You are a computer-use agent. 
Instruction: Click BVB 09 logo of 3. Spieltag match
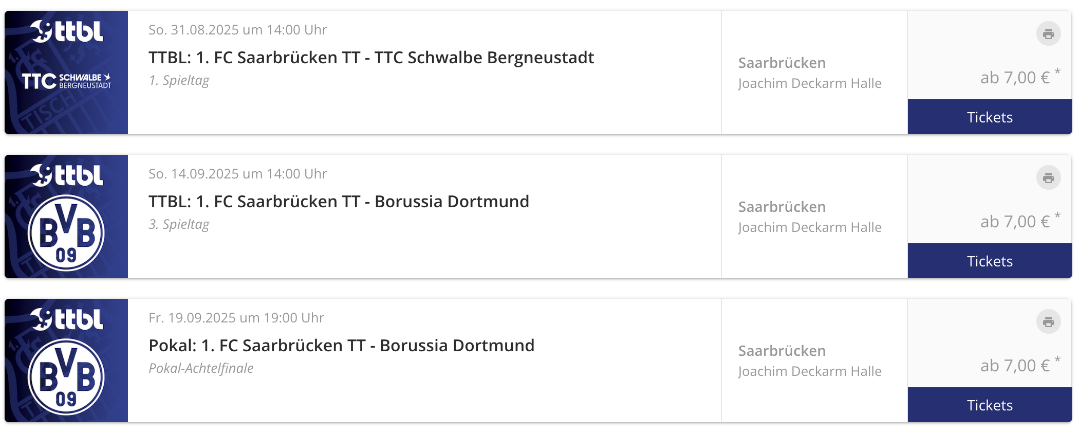coord(66,234)
